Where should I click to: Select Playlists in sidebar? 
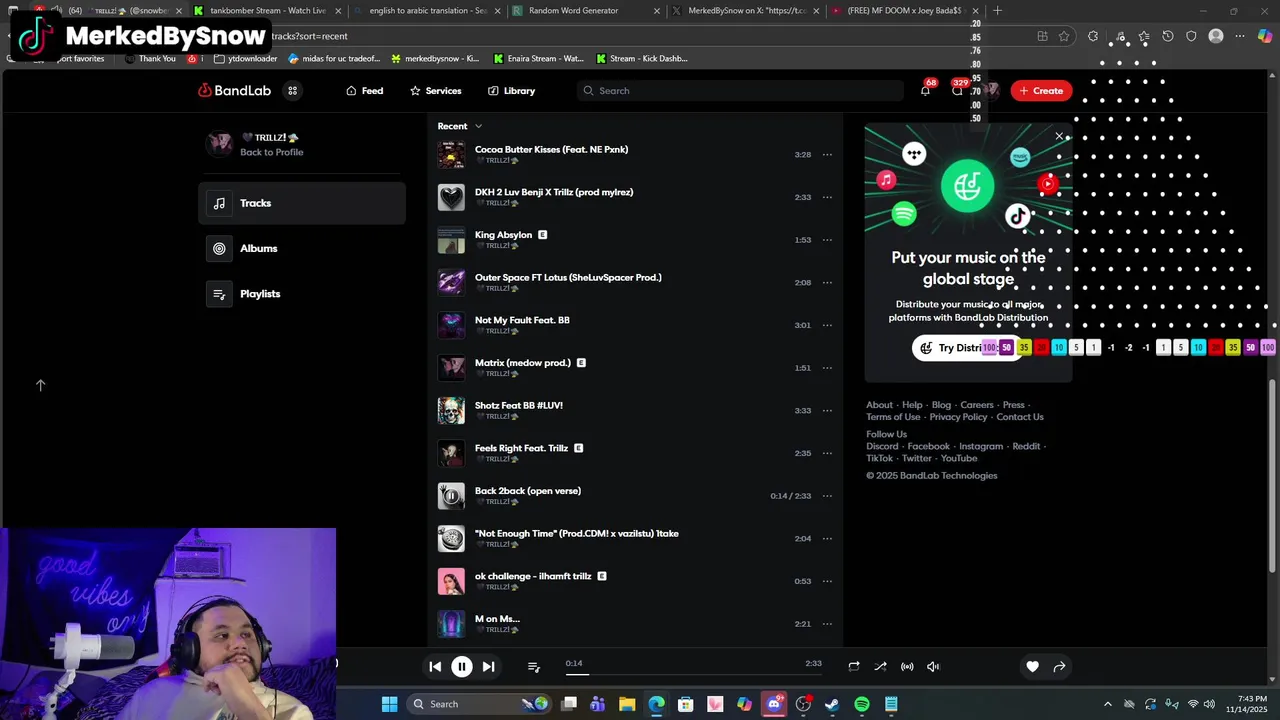tap(302, 294)
